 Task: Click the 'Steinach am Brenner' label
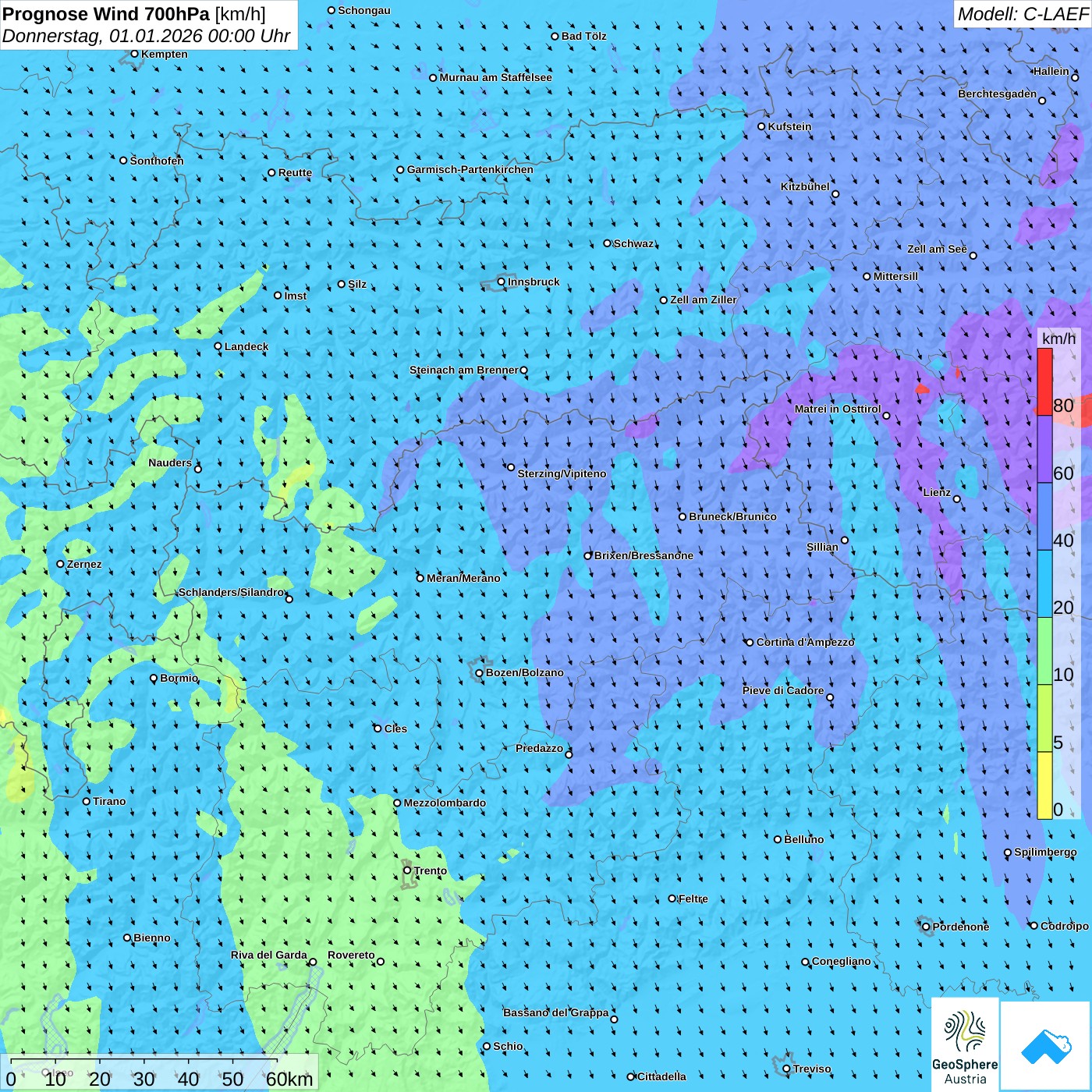click(464, 370)
